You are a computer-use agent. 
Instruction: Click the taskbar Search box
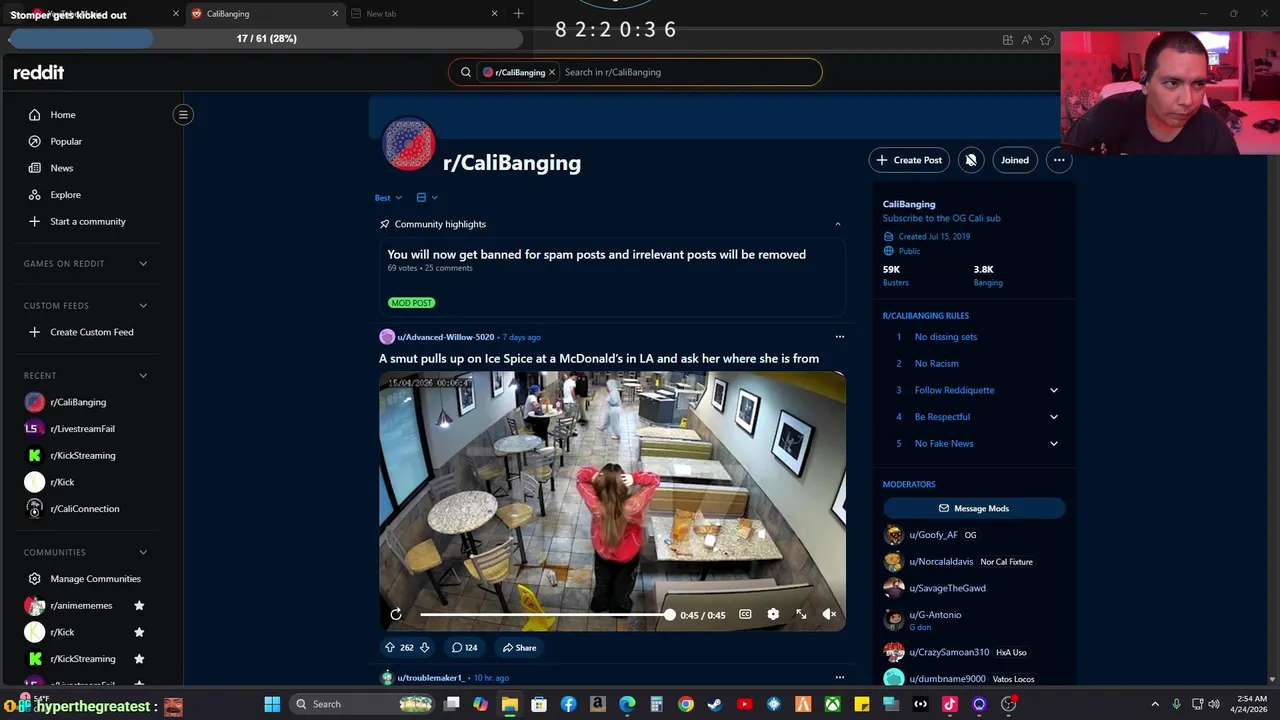pyautogui.click(x=362, y=704)
